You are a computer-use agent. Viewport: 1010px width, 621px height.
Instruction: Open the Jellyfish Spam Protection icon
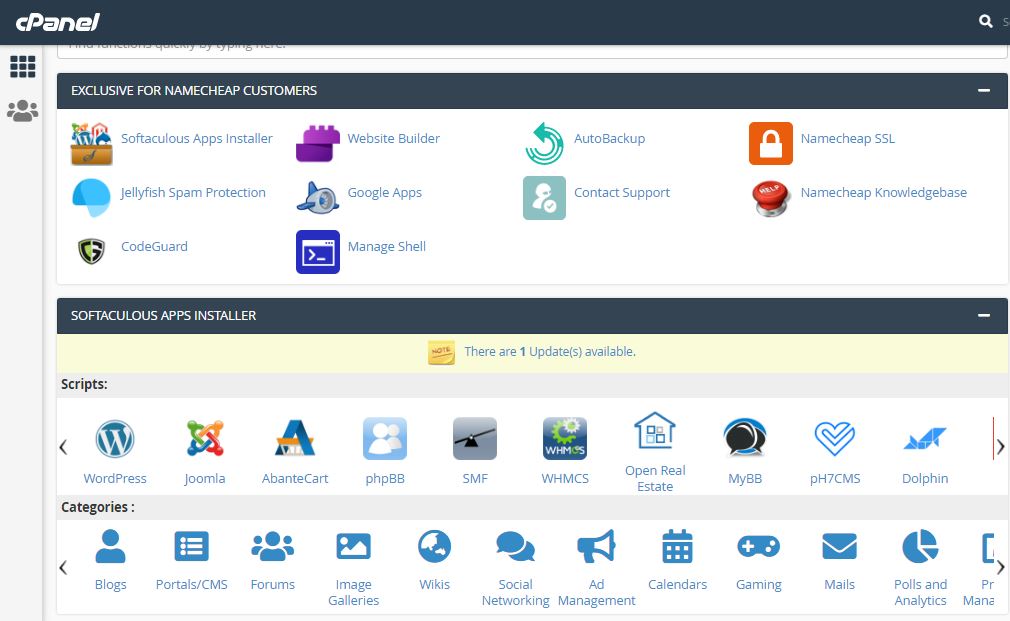pyautogui.click(x=91, y=198)
